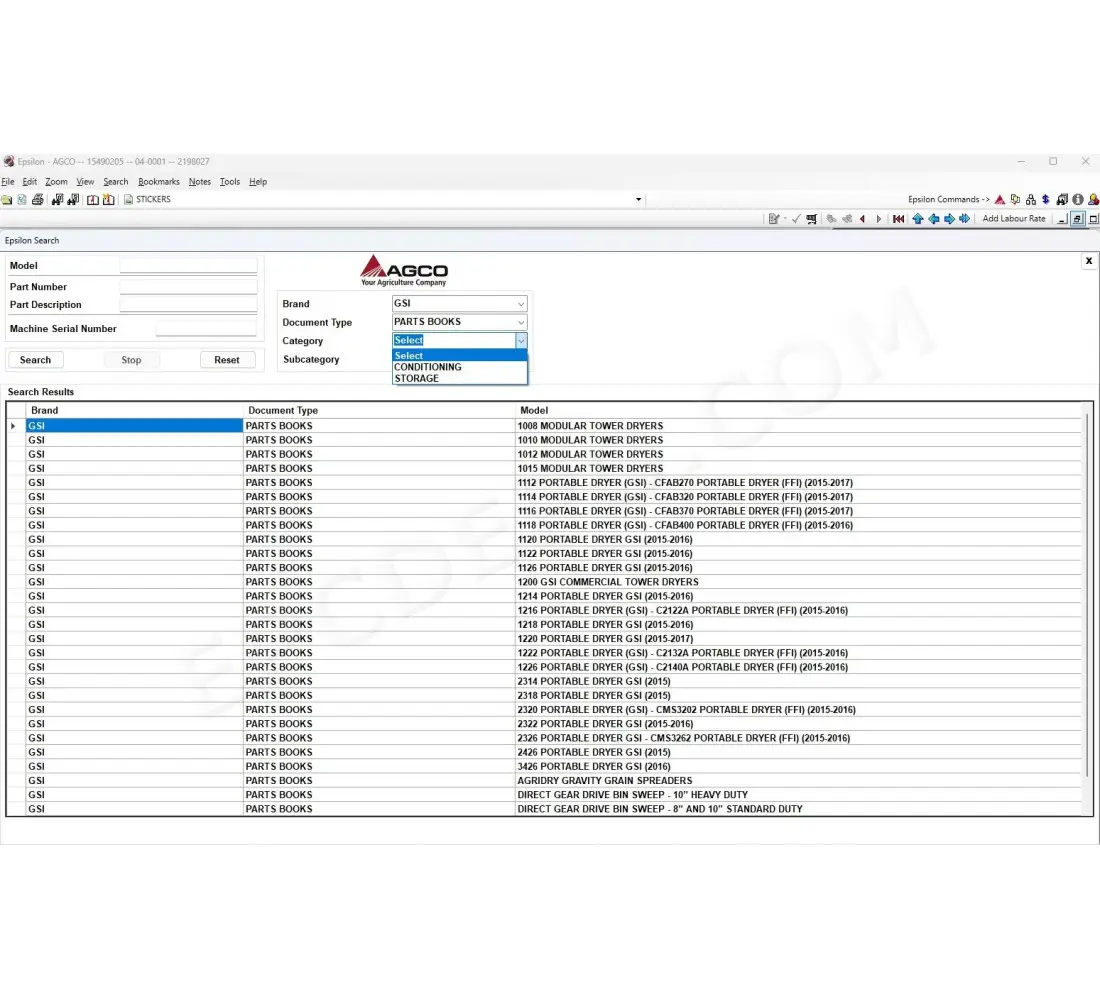This screenshot has width=1100, height=1000.
Task: Click the printer icon in toolbar
Action: pos(37,200)
